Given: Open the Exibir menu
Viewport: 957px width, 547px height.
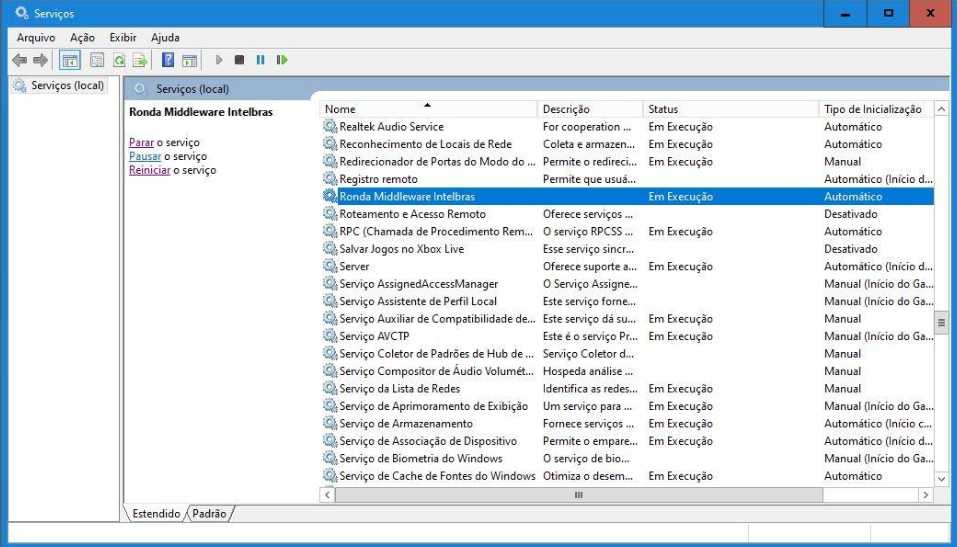Looking at the screenshot, I should [123, 37].
